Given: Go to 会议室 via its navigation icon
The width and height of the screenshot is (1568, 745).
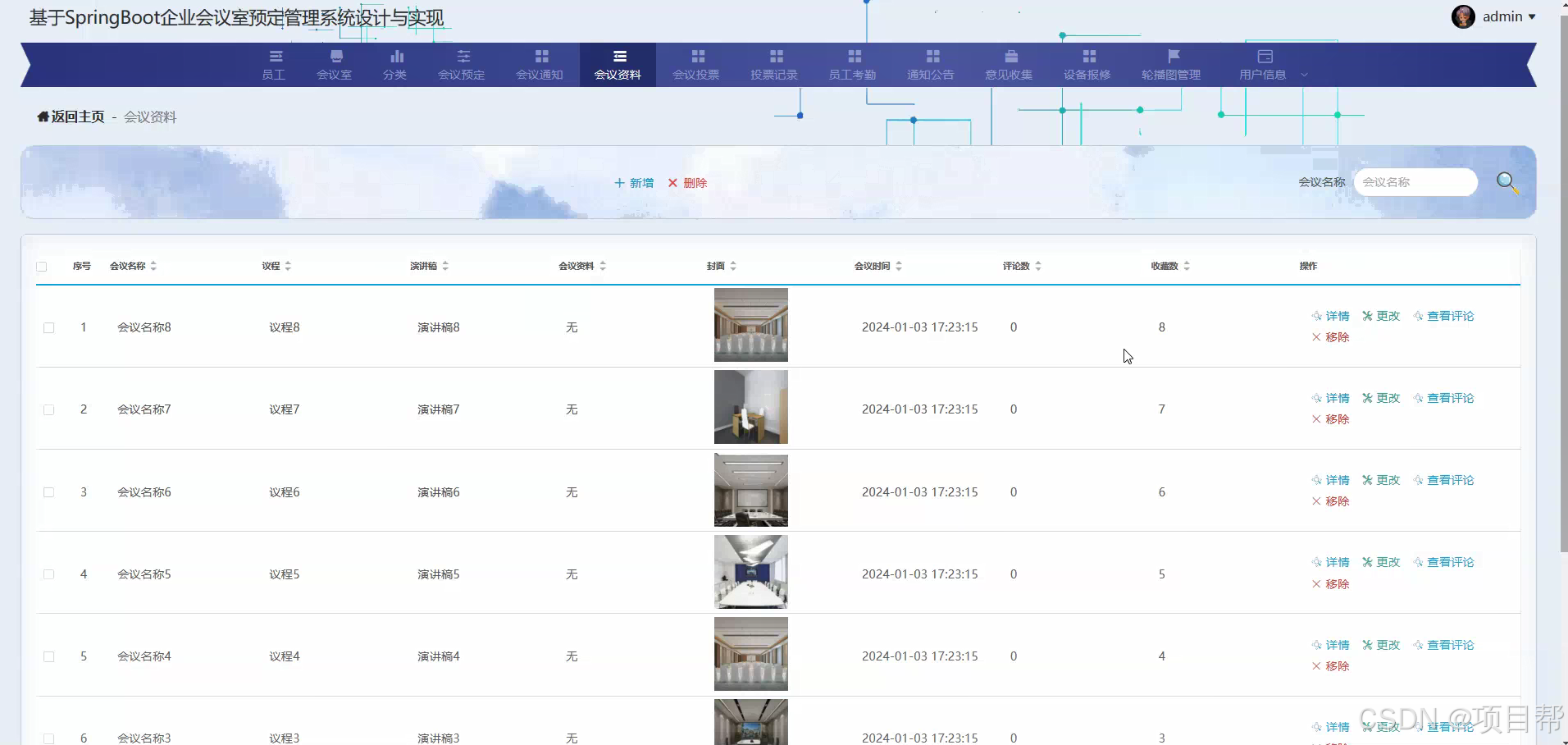Looking at the screenshot, I should coord(336,56).
